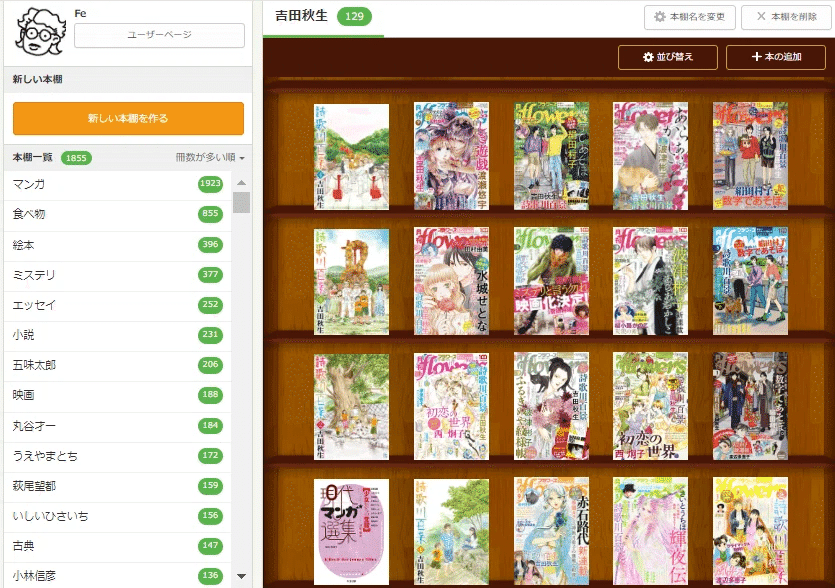Open bottom-row pink cover 輝夜伝

coord(650,532)
